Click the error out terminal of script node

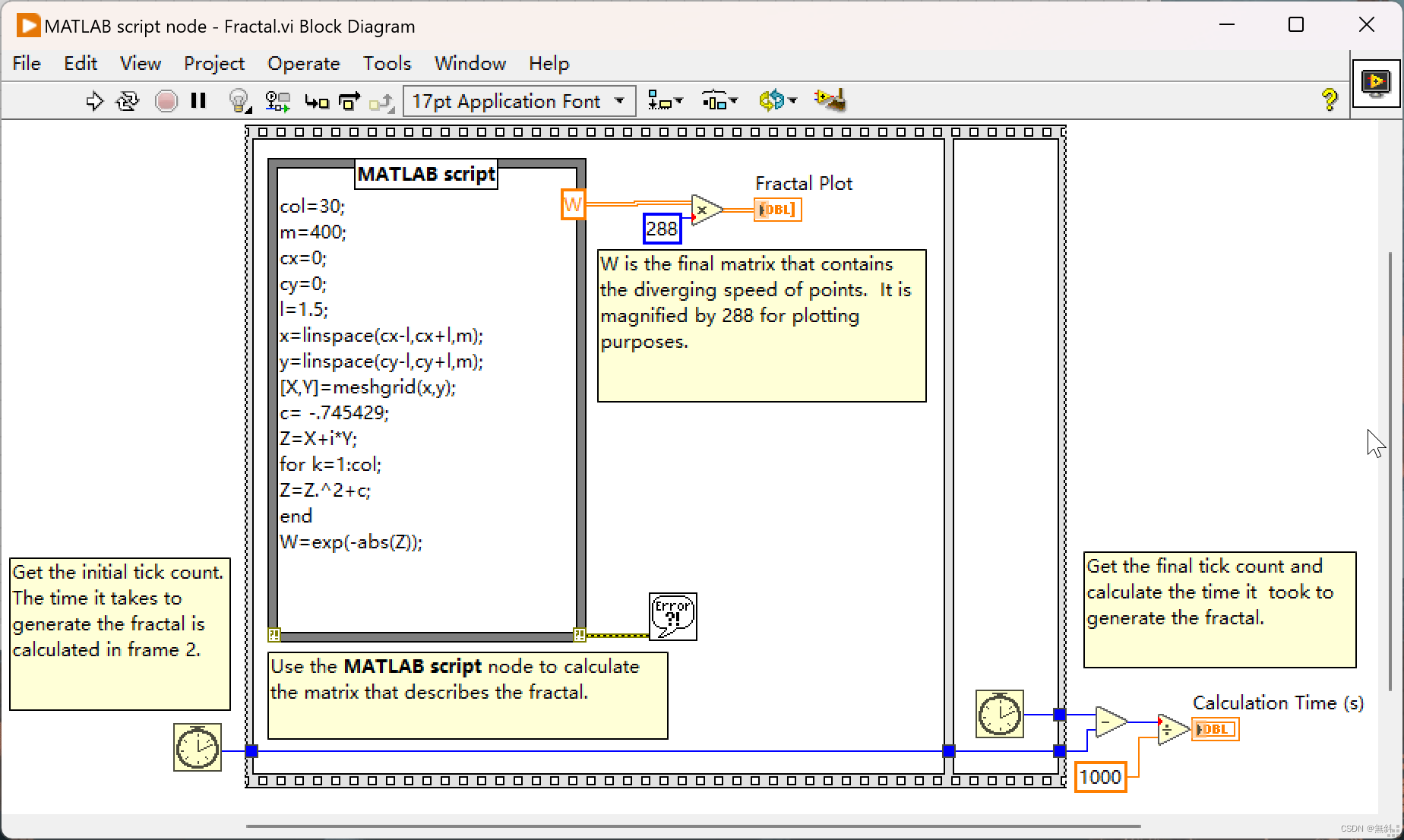579,634
